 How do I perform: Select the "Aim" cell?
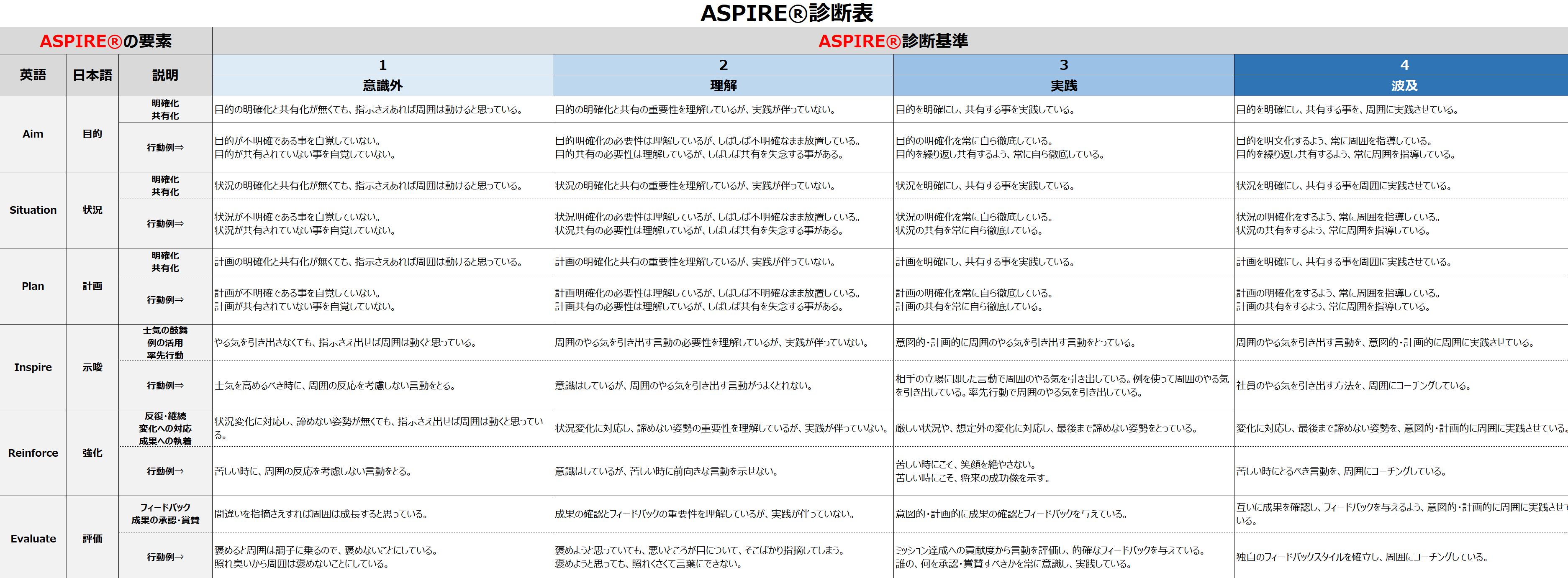point(33,134)
